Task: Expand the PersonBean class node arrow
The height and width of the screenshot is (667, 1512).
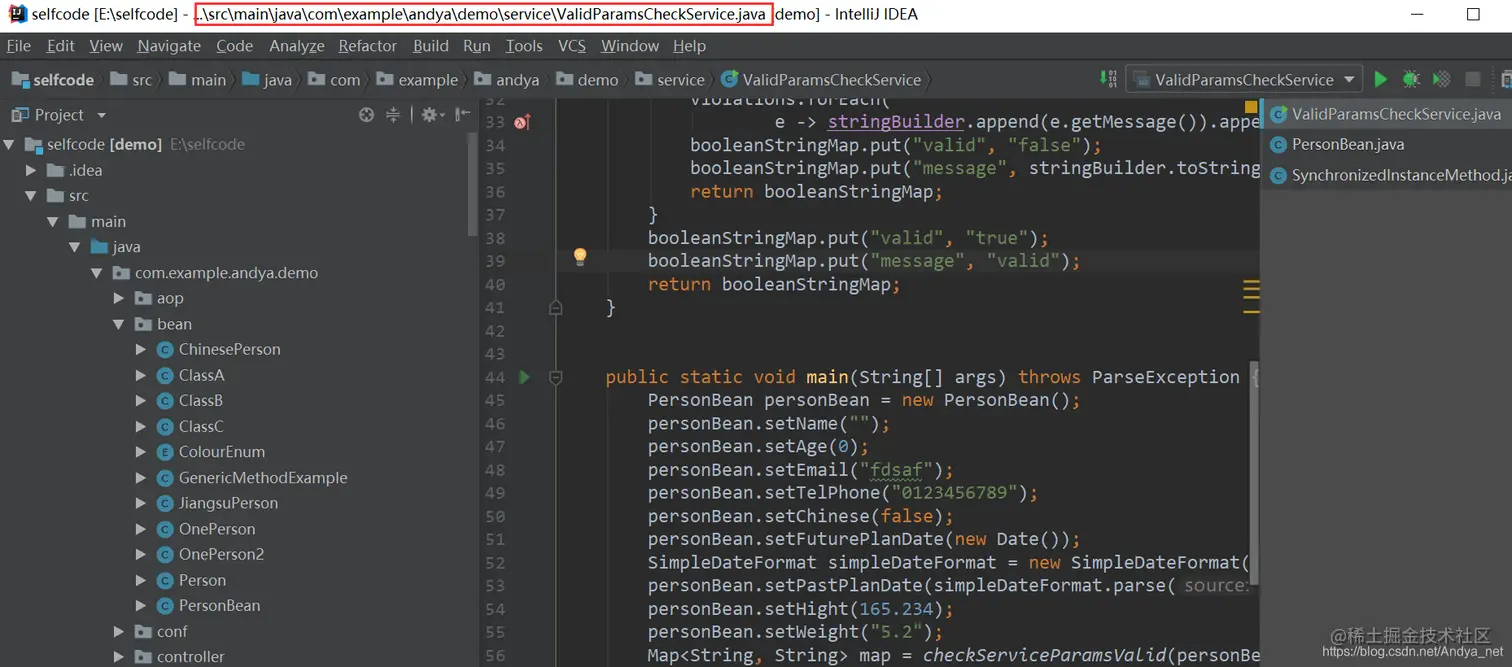Action: pos(141,606)
